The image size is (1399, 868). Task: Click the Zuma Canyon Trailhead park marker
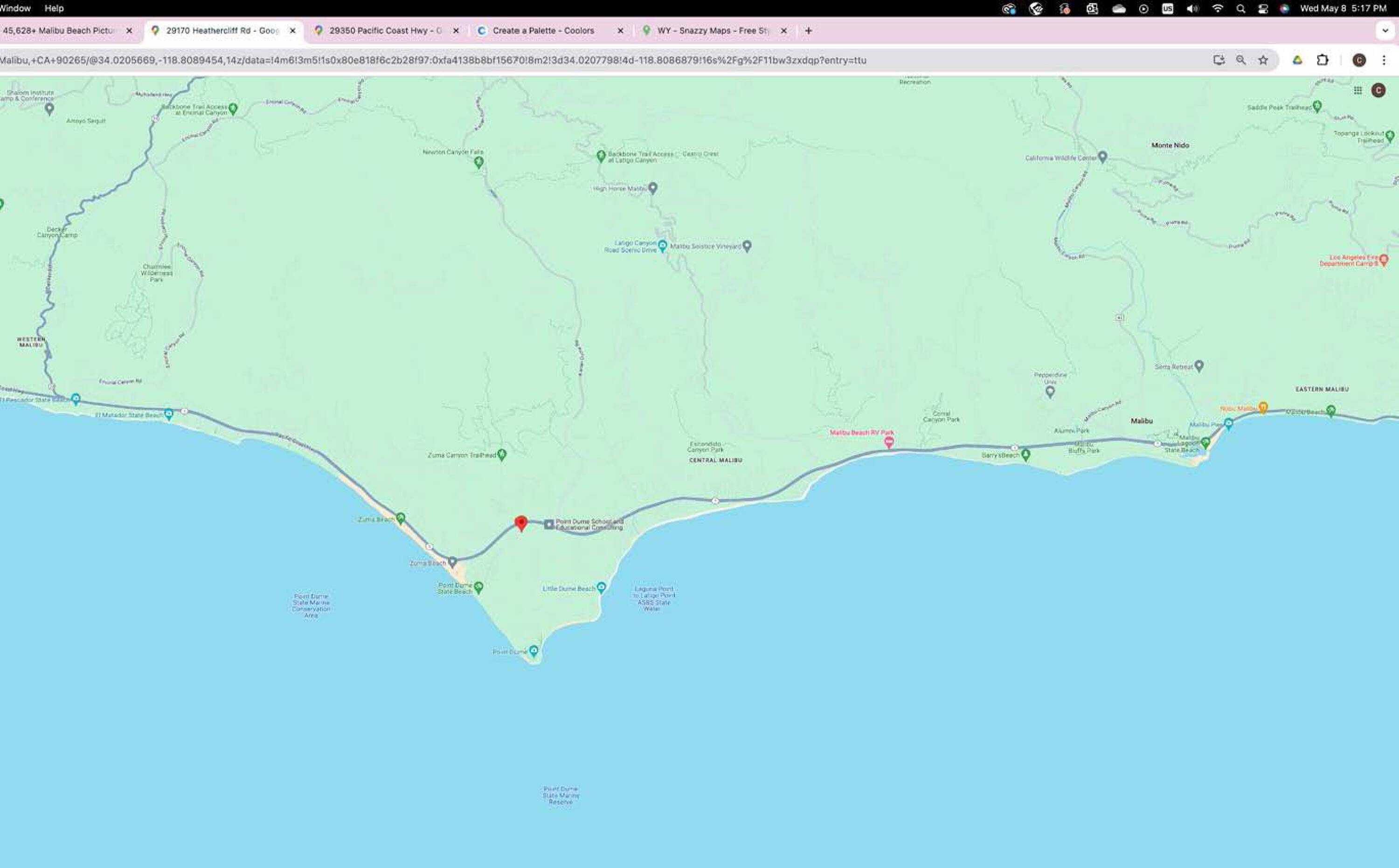click(502, 454)
